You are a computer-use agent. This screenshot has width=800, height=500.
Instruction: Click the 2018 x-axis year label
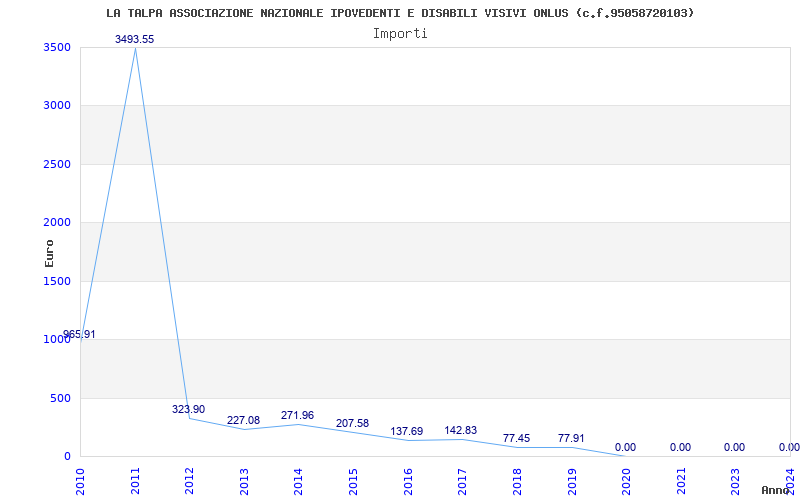click(x=517, y=482)
